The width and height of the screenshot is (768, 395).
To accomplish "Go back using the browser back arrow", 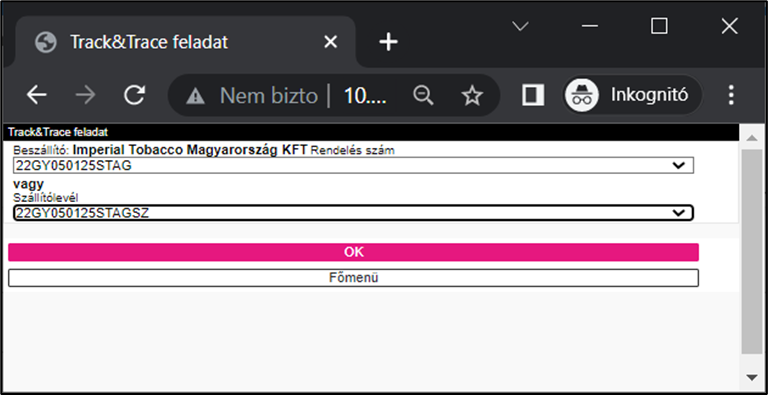I will point(37,95).
